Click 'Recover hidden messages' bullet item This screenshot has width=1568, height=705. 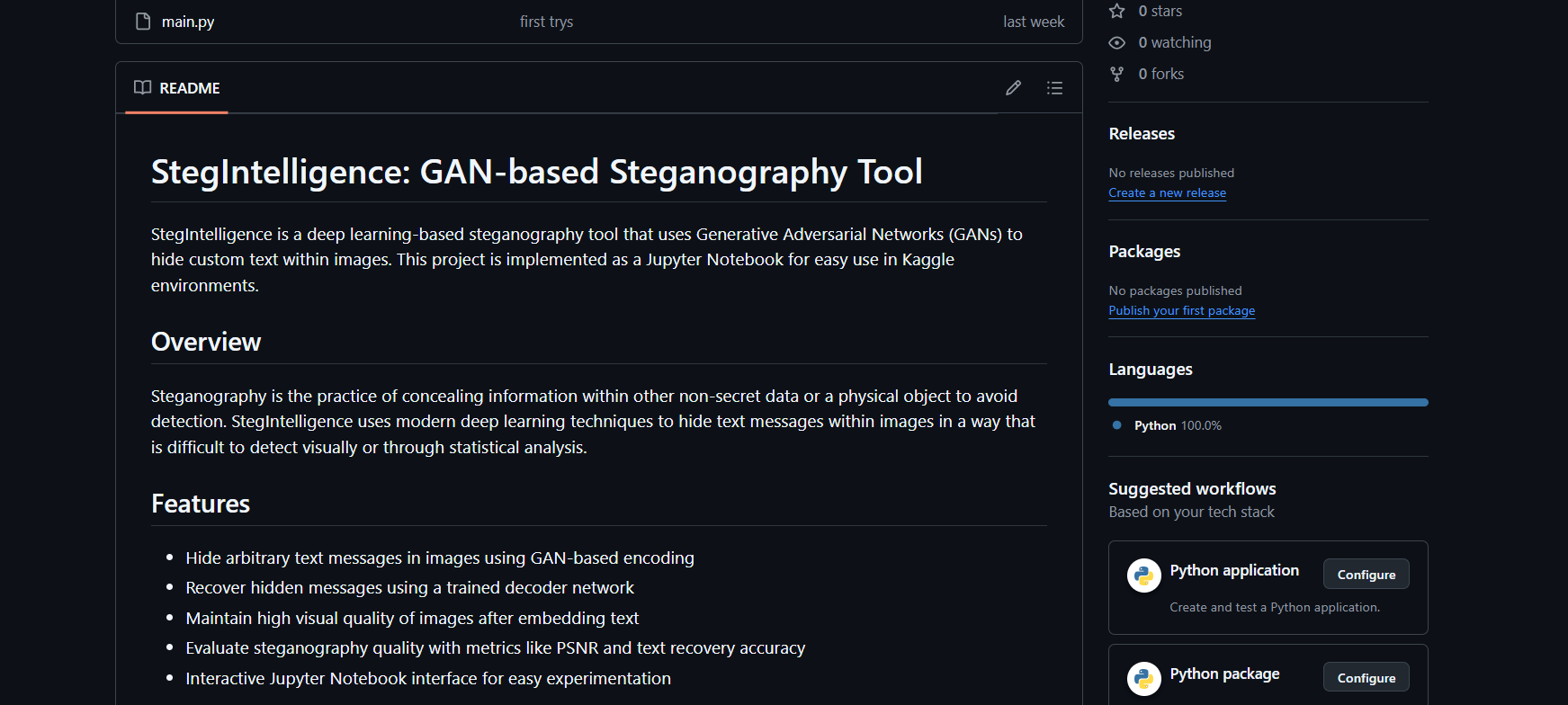[410, 587]
